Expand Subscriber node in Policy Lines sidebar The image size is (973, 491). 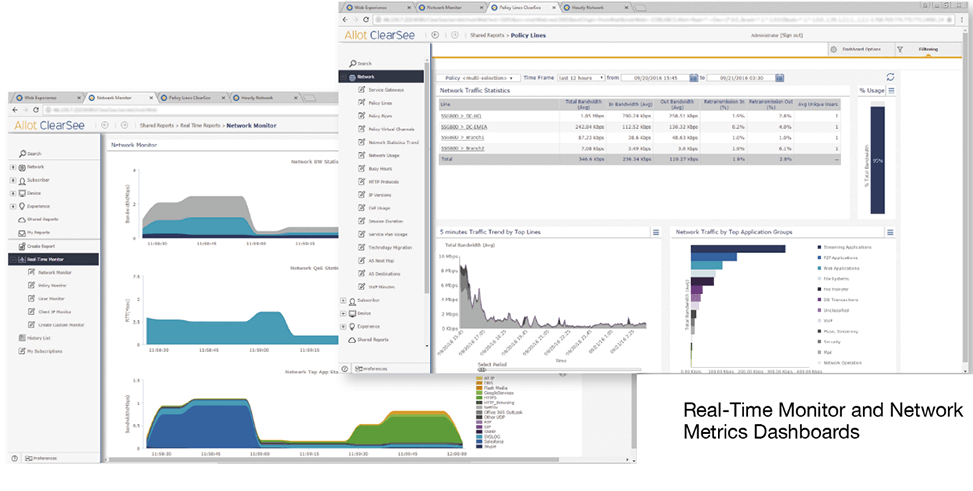343,300
